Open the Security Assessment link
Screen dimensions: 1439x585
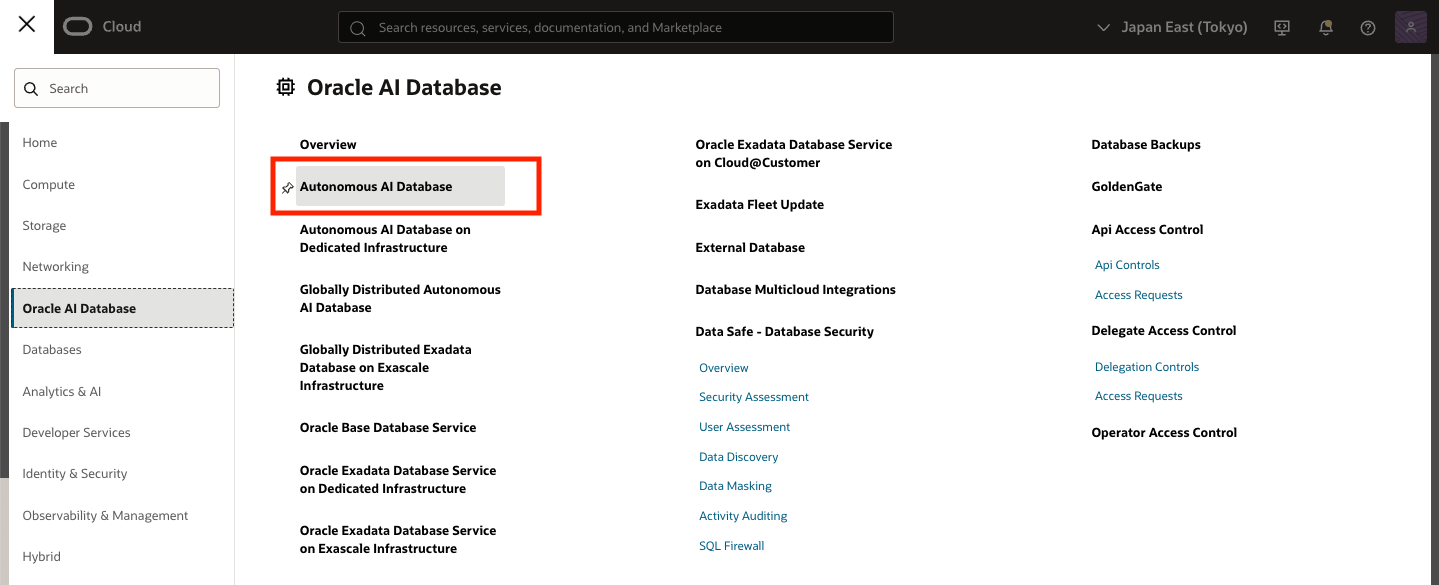click(753, 397)
